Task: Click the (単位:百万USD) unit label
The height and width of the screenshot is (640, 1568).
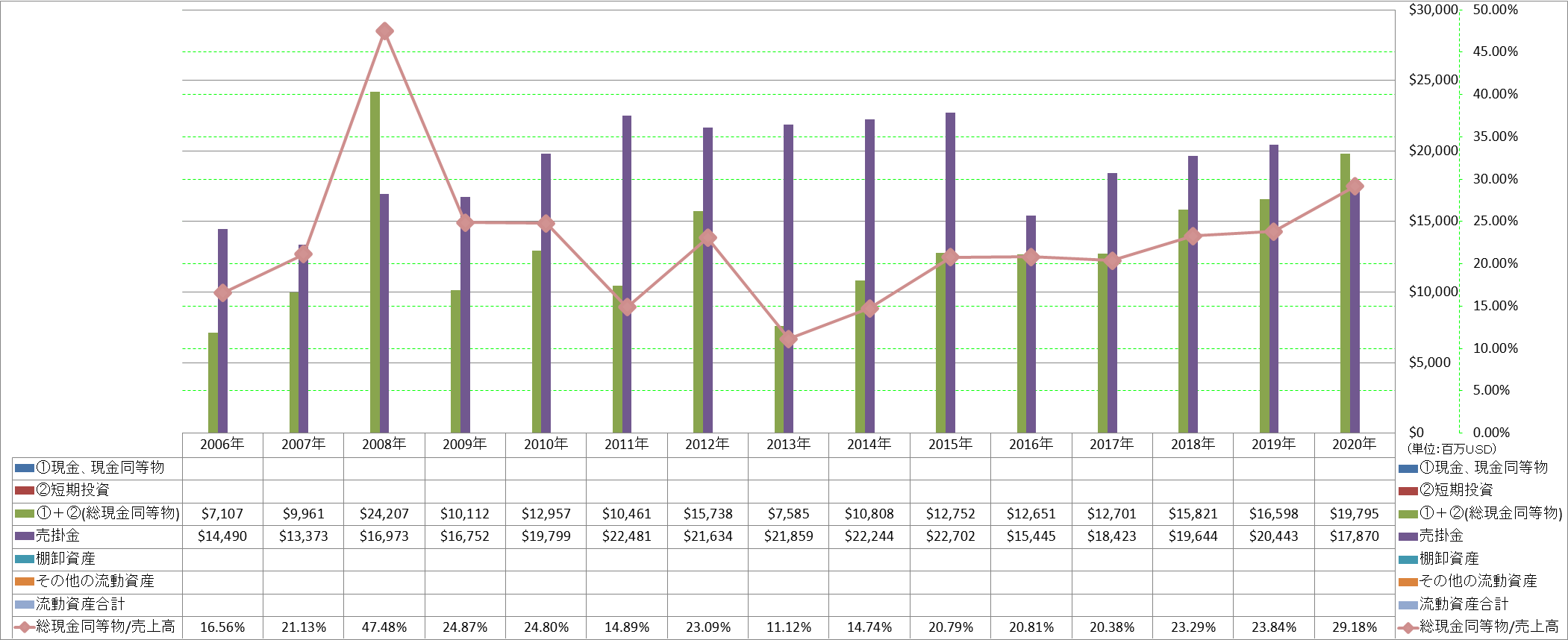Action: pos(1452,449)
